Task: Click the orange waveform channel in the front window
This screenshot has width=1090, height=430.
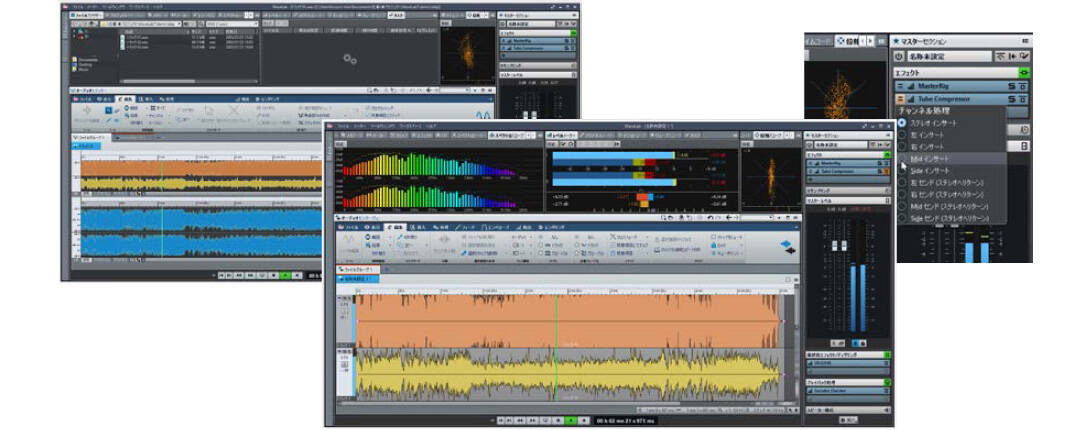Action: (x=567, y=321)
